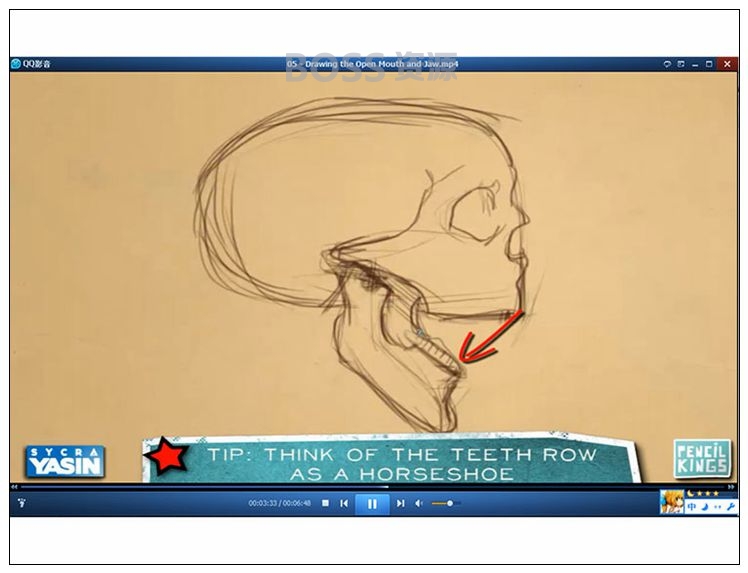Image resolution: width=748 pixels, height=573 pixels.
Task: Open the footprint toolbox icon
Action: click(21, 503)
